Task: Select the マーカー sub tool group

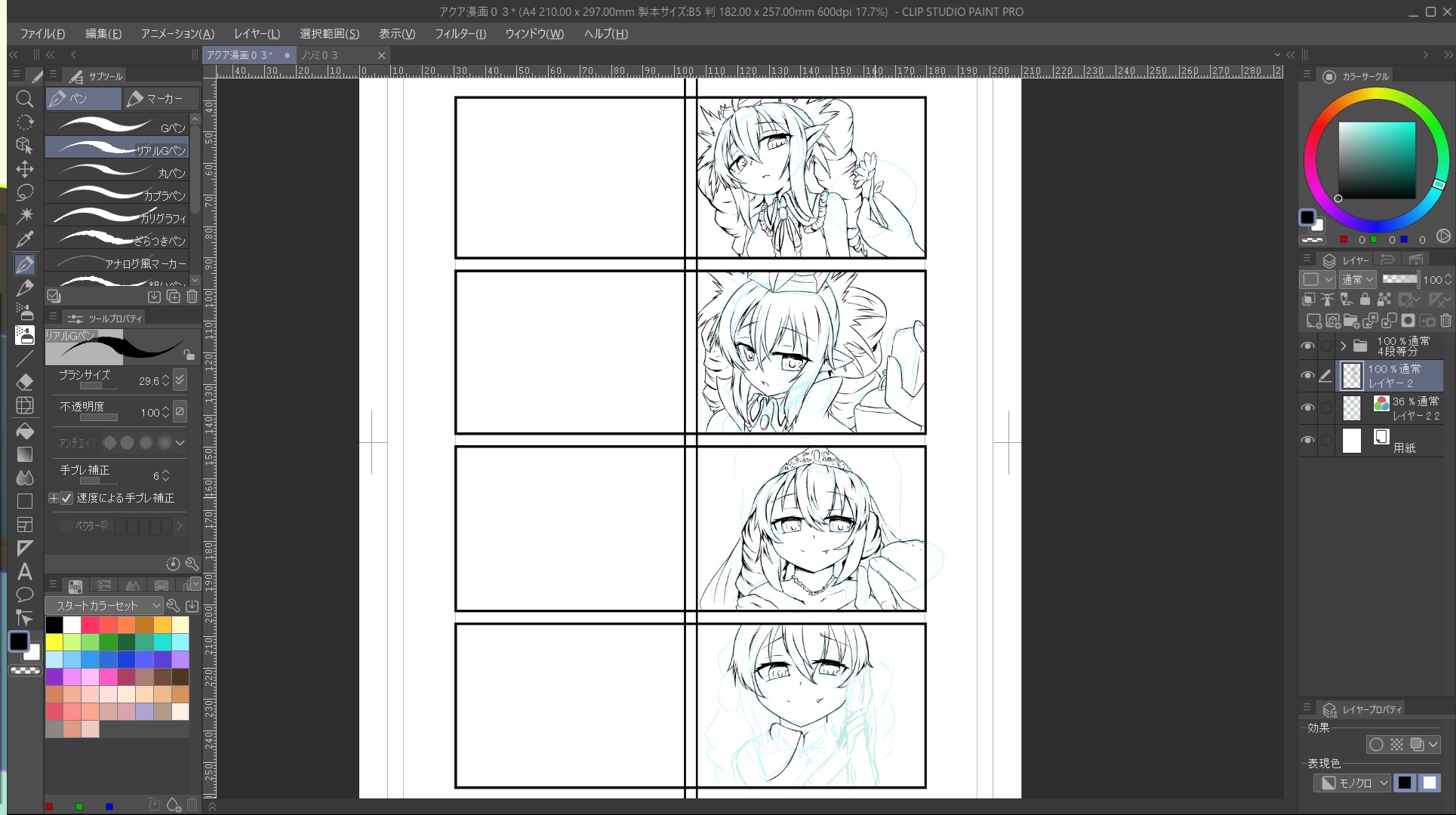Action: (x=162, y=99)
